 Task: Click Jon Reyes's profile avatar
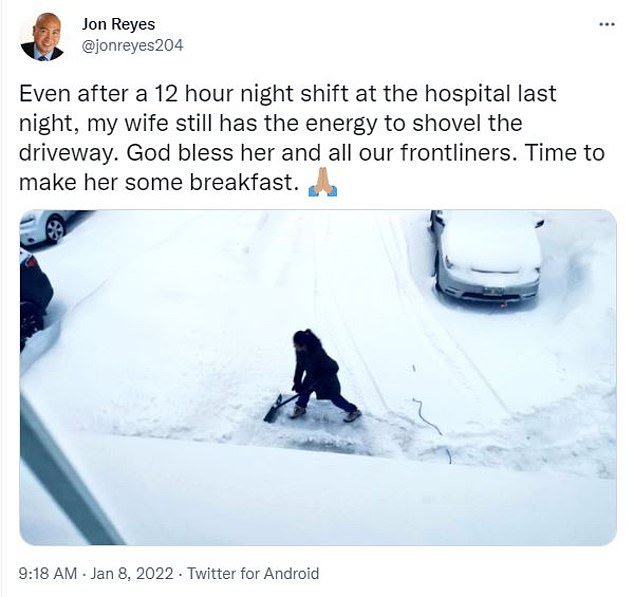(x=42, y=37)
